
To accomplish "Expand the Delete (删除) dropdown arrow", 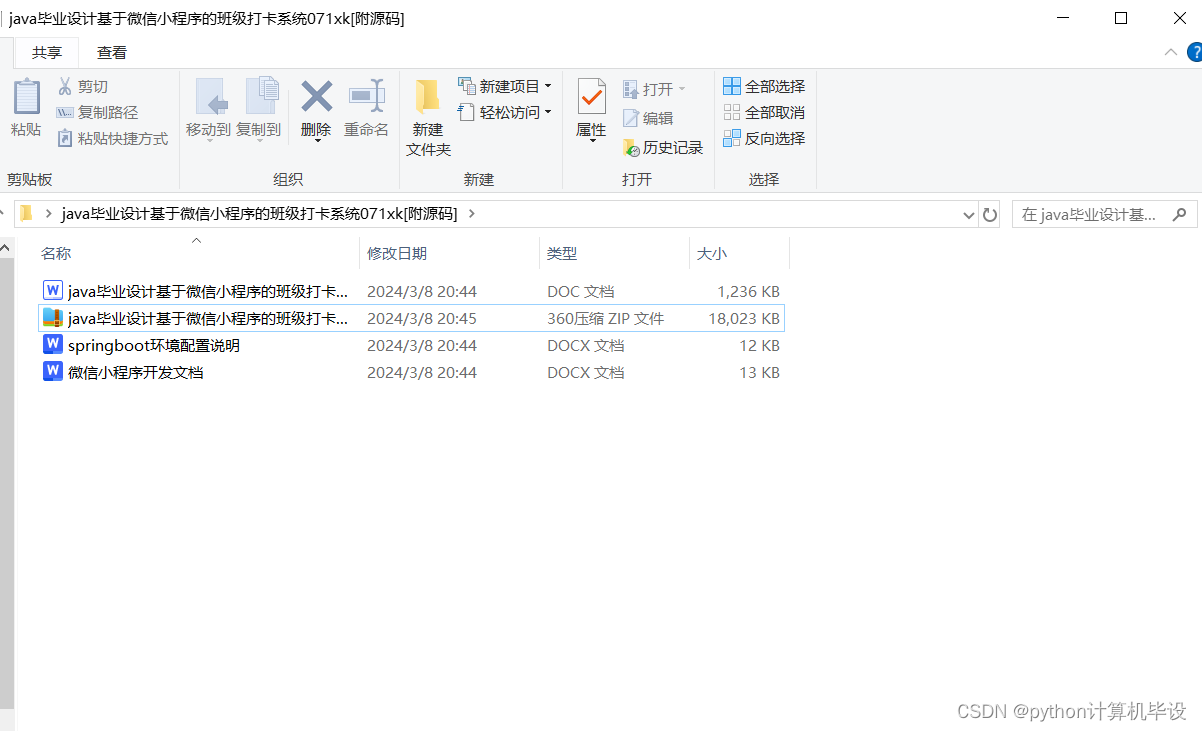I will [x=316, y=141].
